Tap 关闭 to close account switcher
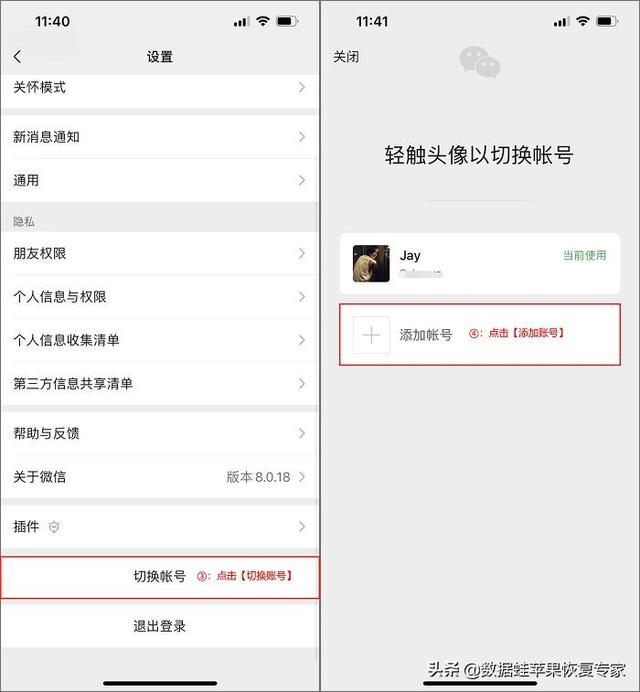Viewport: 640px width, 692px height. pyautogui.click(x=346, y=57)
